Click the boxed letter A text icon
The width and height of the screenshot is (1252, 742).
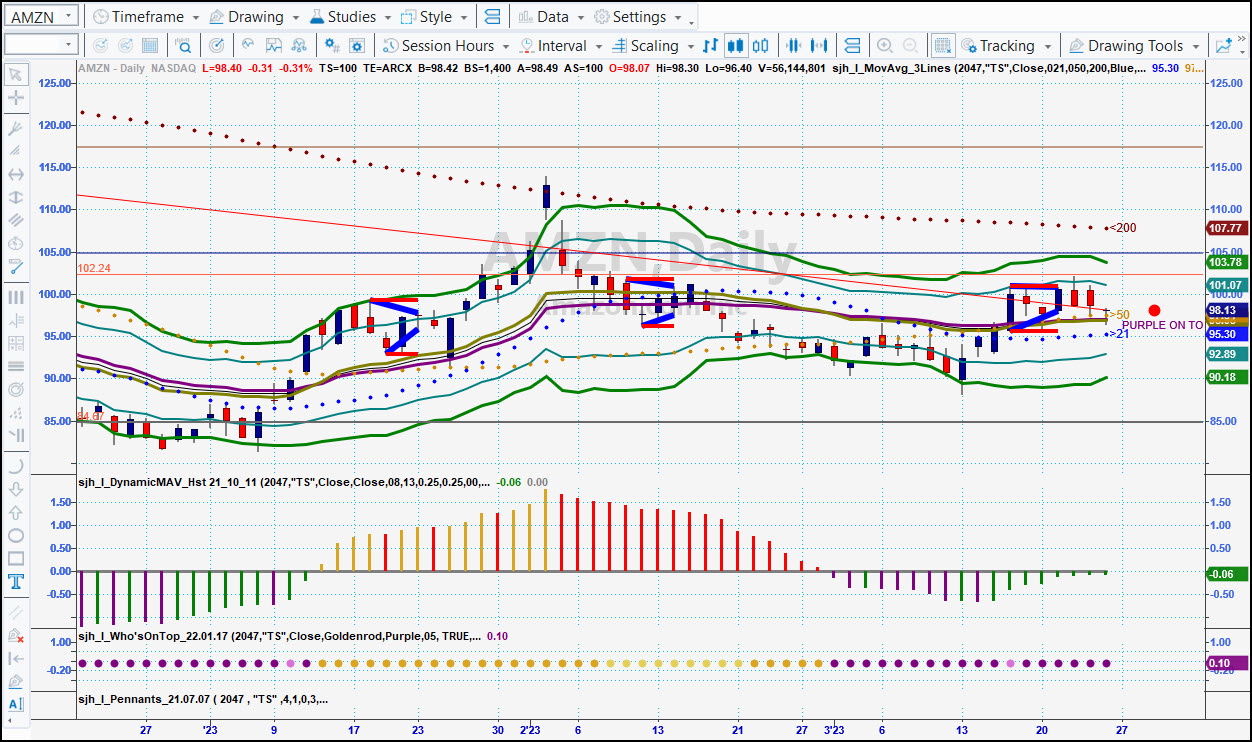[15, 706]
